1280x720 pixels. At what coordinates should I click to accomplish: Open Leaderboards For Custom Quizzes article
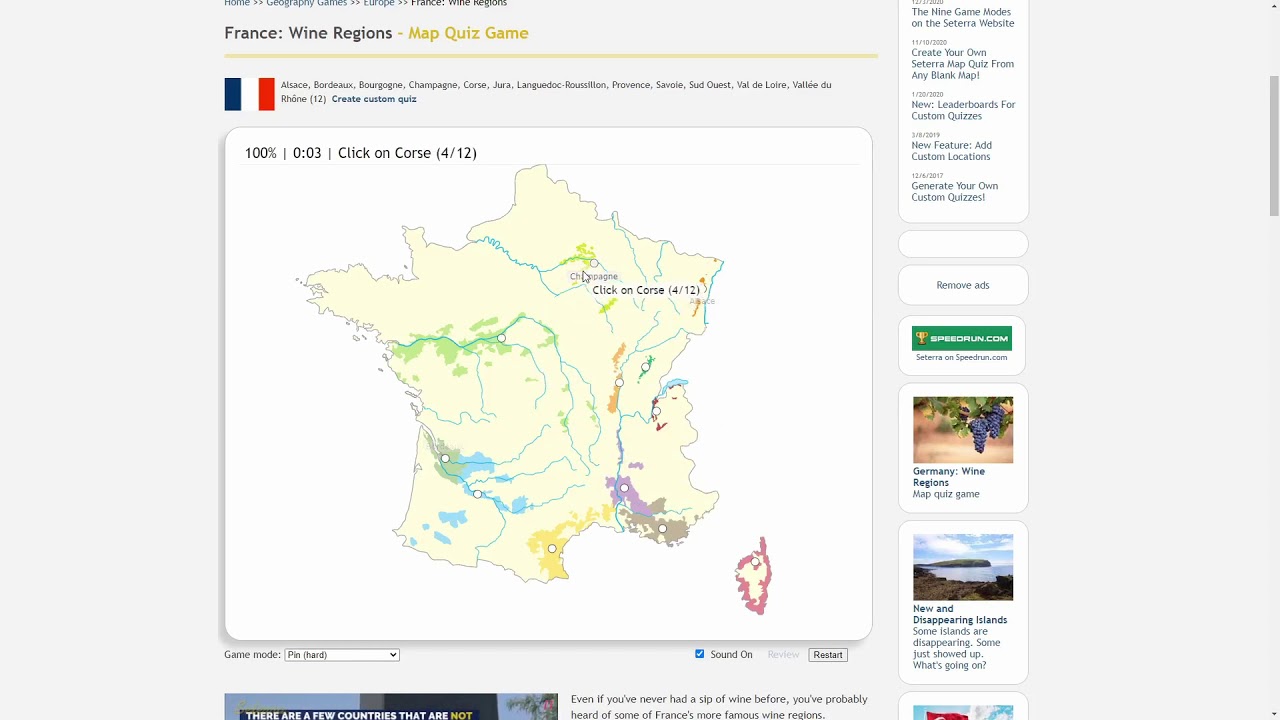point(962,110)
